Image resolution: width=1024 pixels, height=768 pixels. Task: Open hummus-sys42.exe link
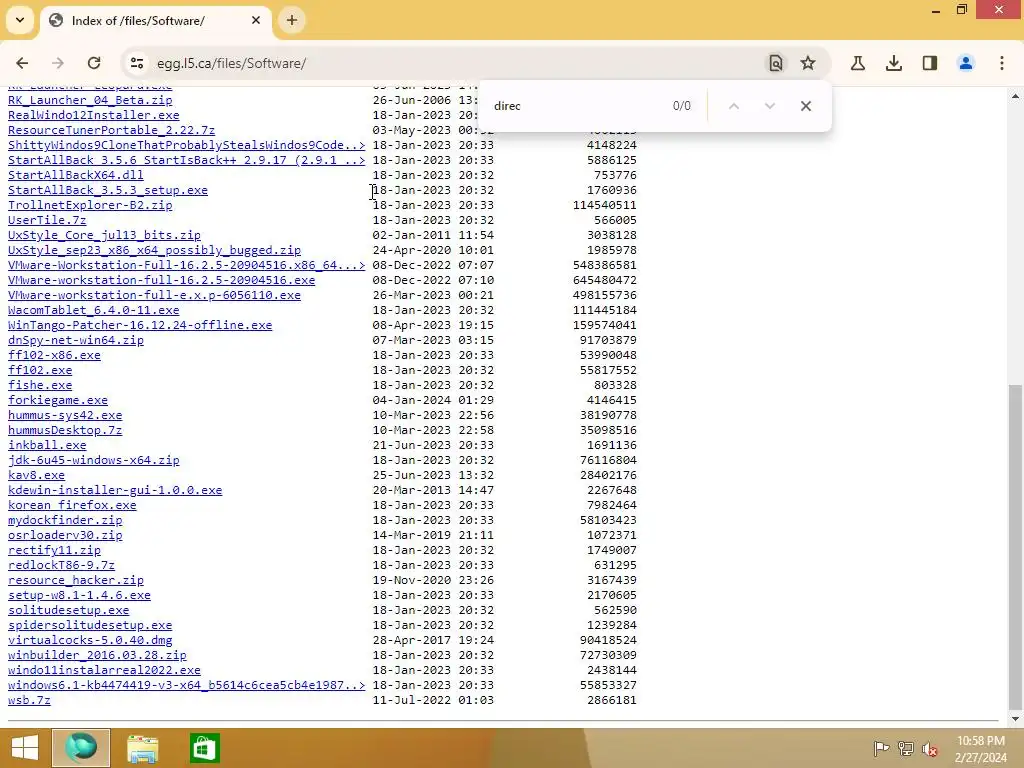[65, 415]
